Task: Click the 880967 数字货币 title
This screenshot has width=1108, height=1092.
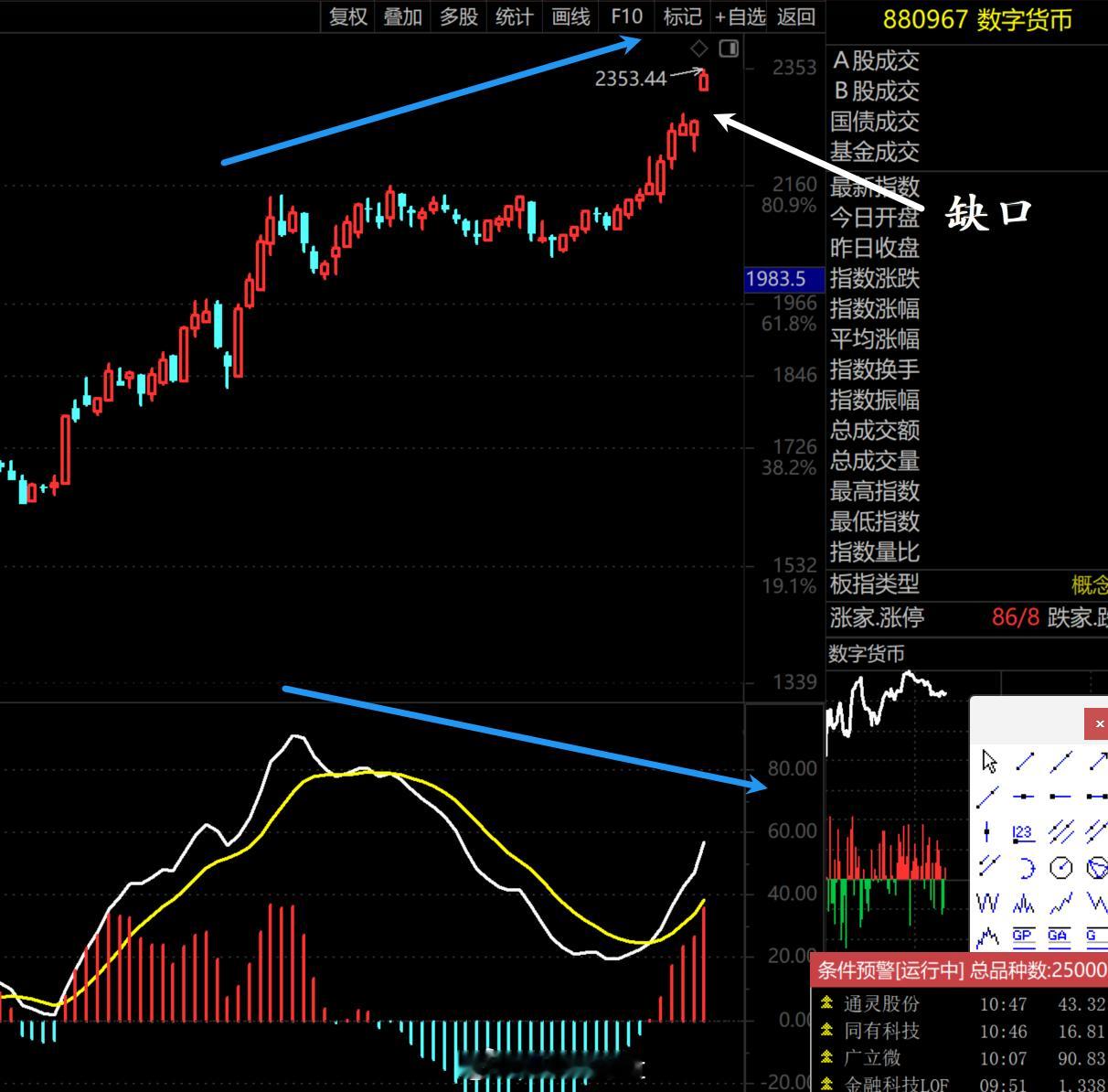Action: pos(977,19)
